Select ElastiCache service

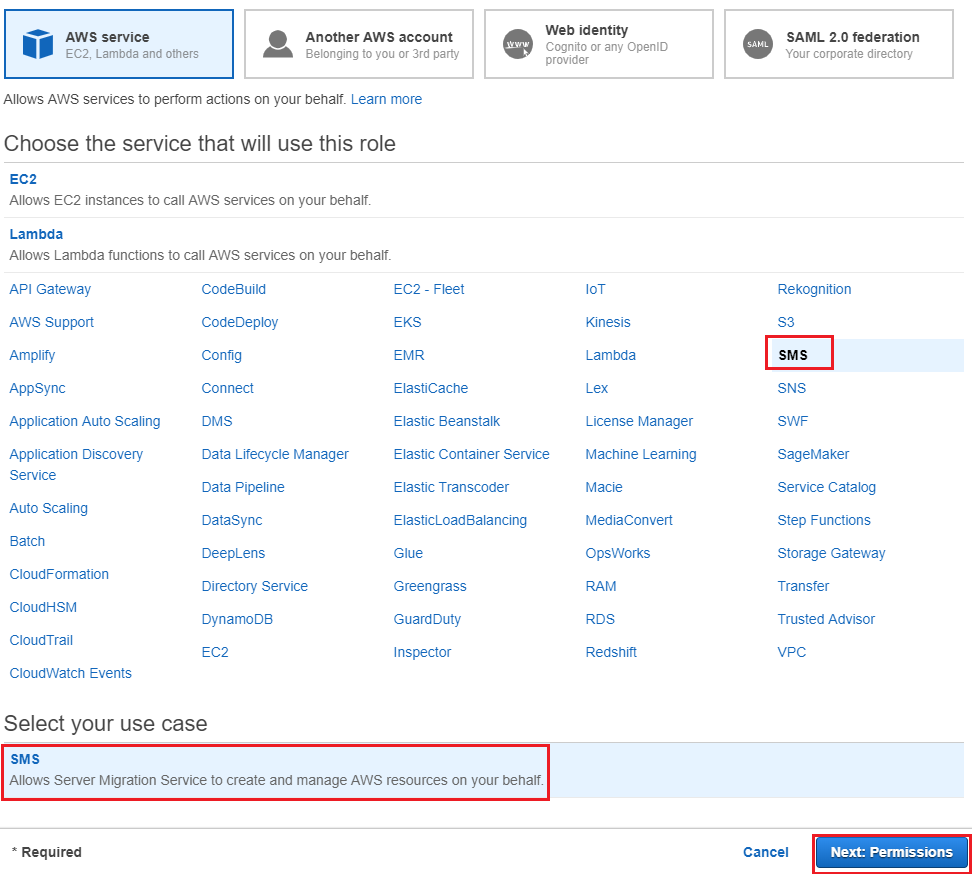431,388
